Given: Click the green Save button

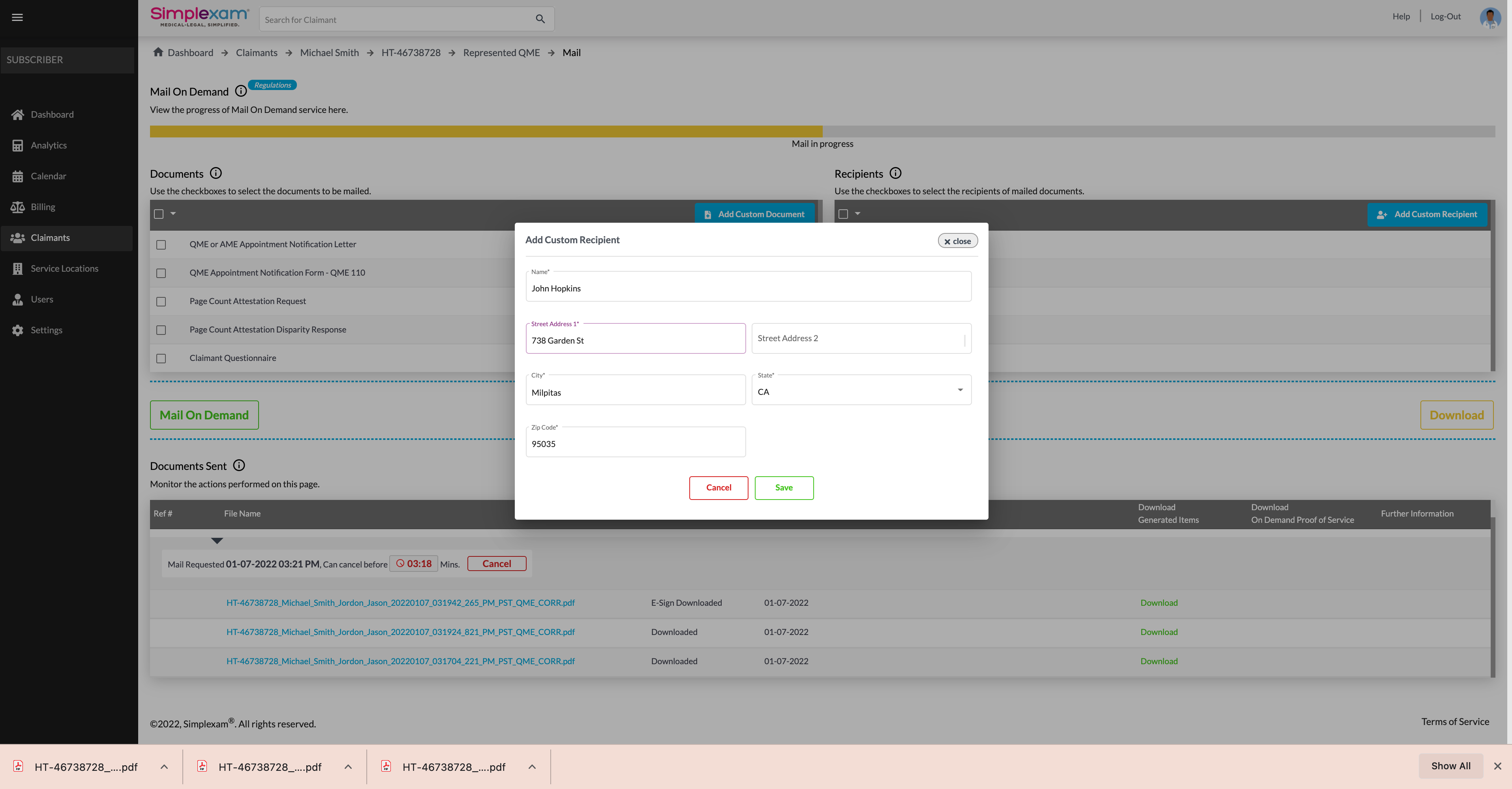Looking at the screenshot, I should (784, 487).
